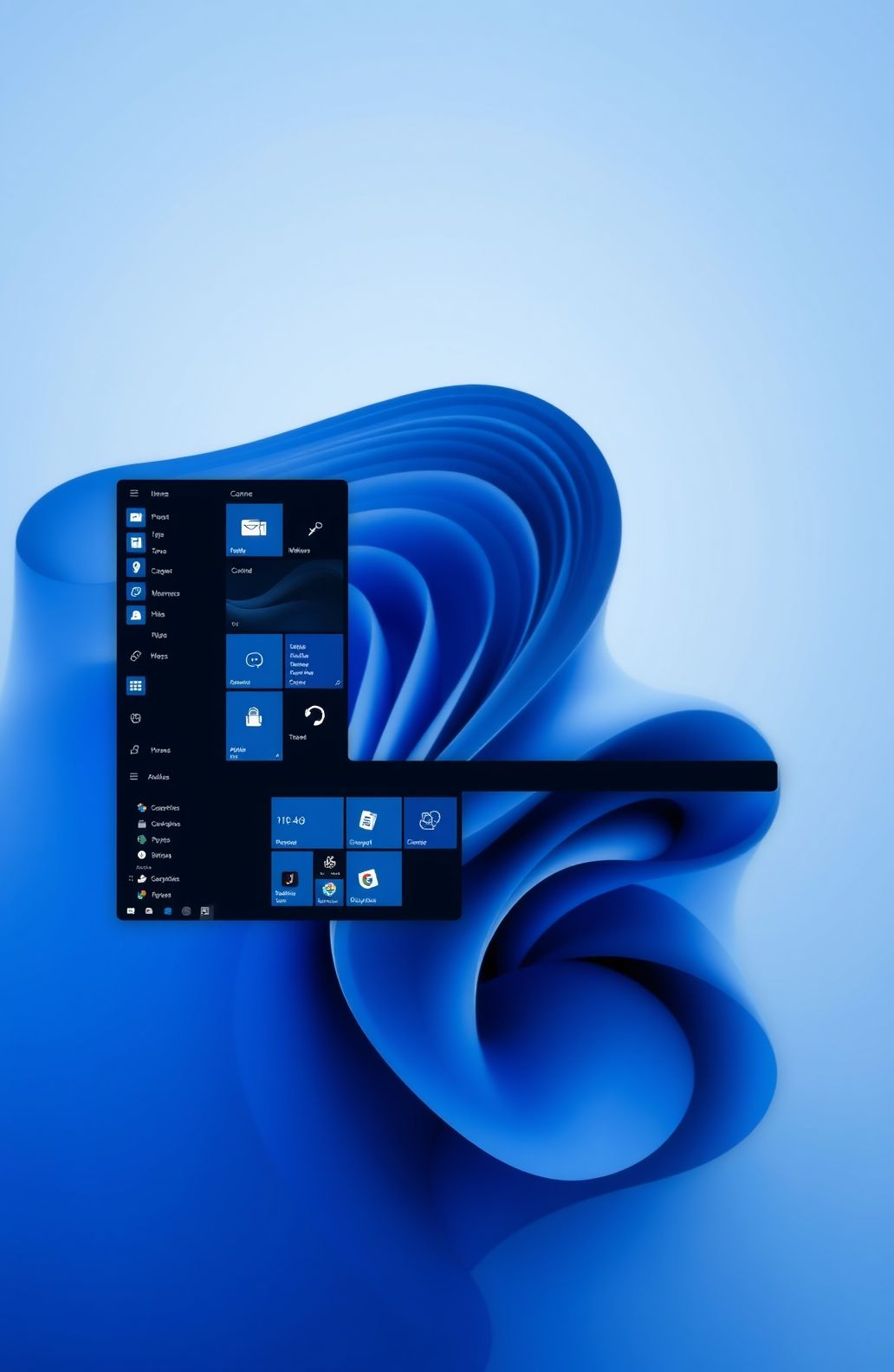
Task: Open the pin icon tile beside Mail
Action: (x=314, y=529)
